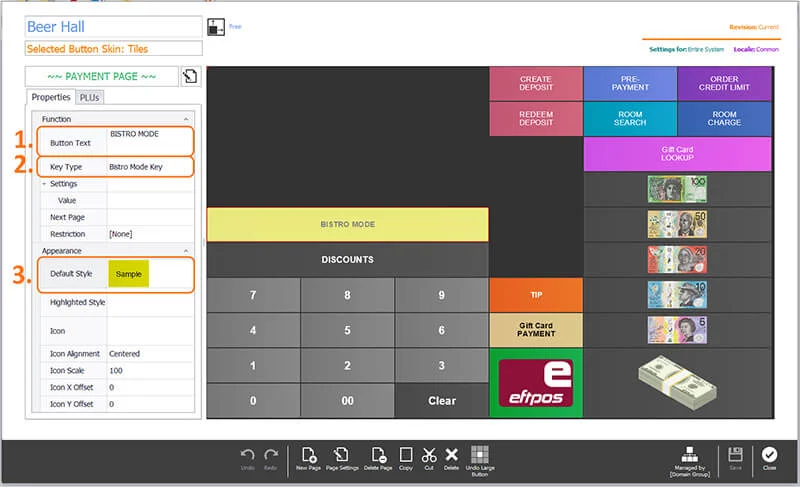
Task: Open Page Settings in the bottom toolbar
Action: [x=342, y=458]
